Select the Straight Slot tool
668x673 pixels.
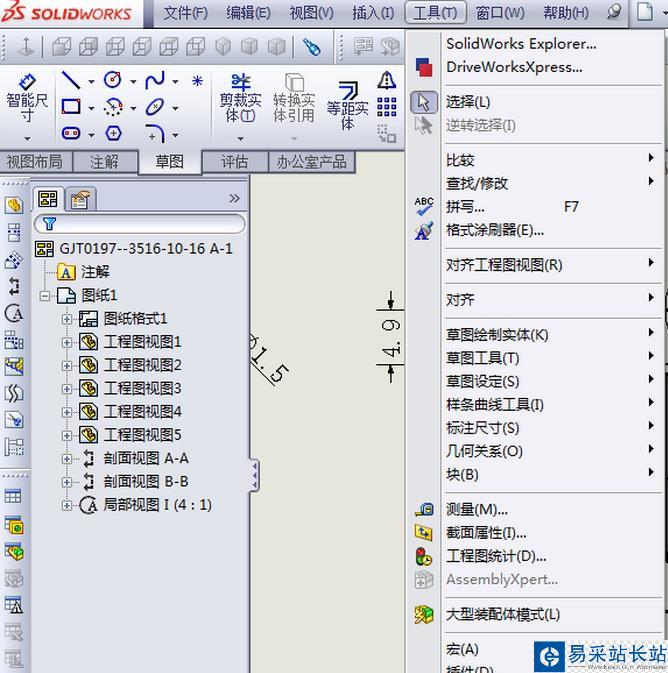[x=71, y=133]
